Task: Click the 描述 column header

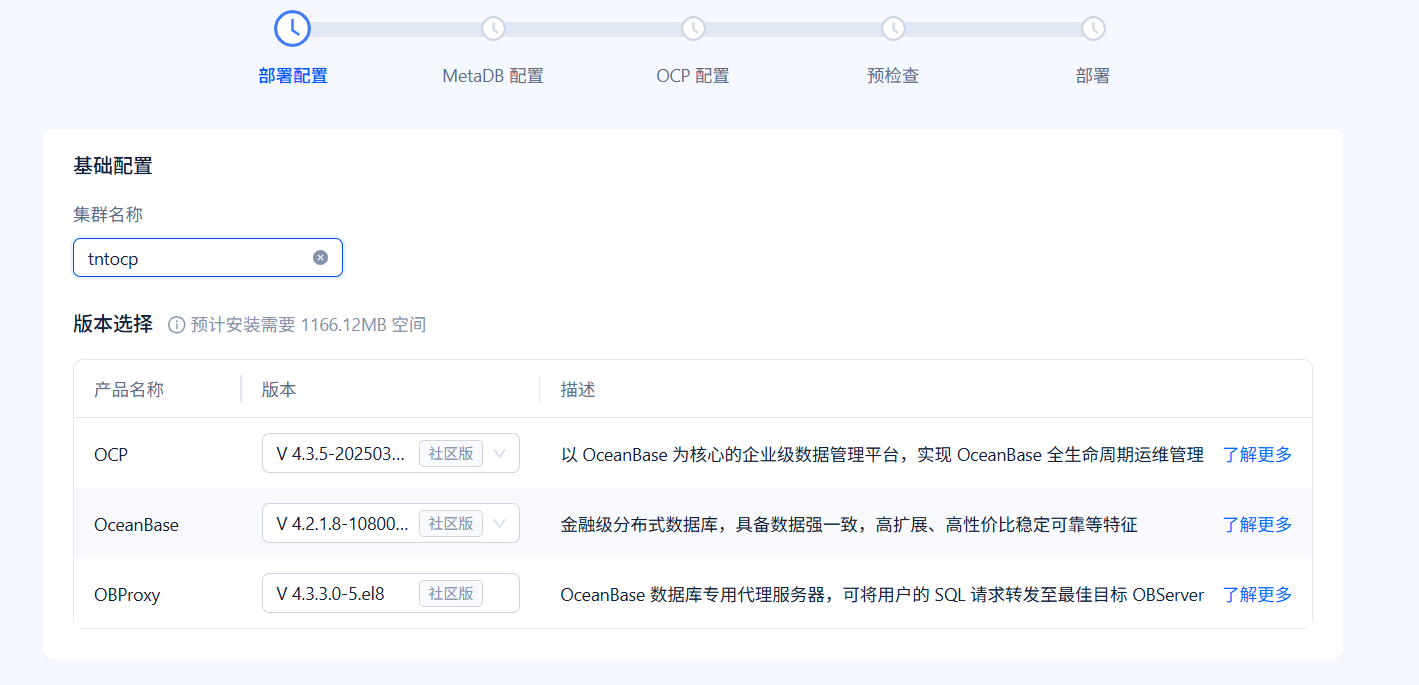Action: (x=578, y=390)
